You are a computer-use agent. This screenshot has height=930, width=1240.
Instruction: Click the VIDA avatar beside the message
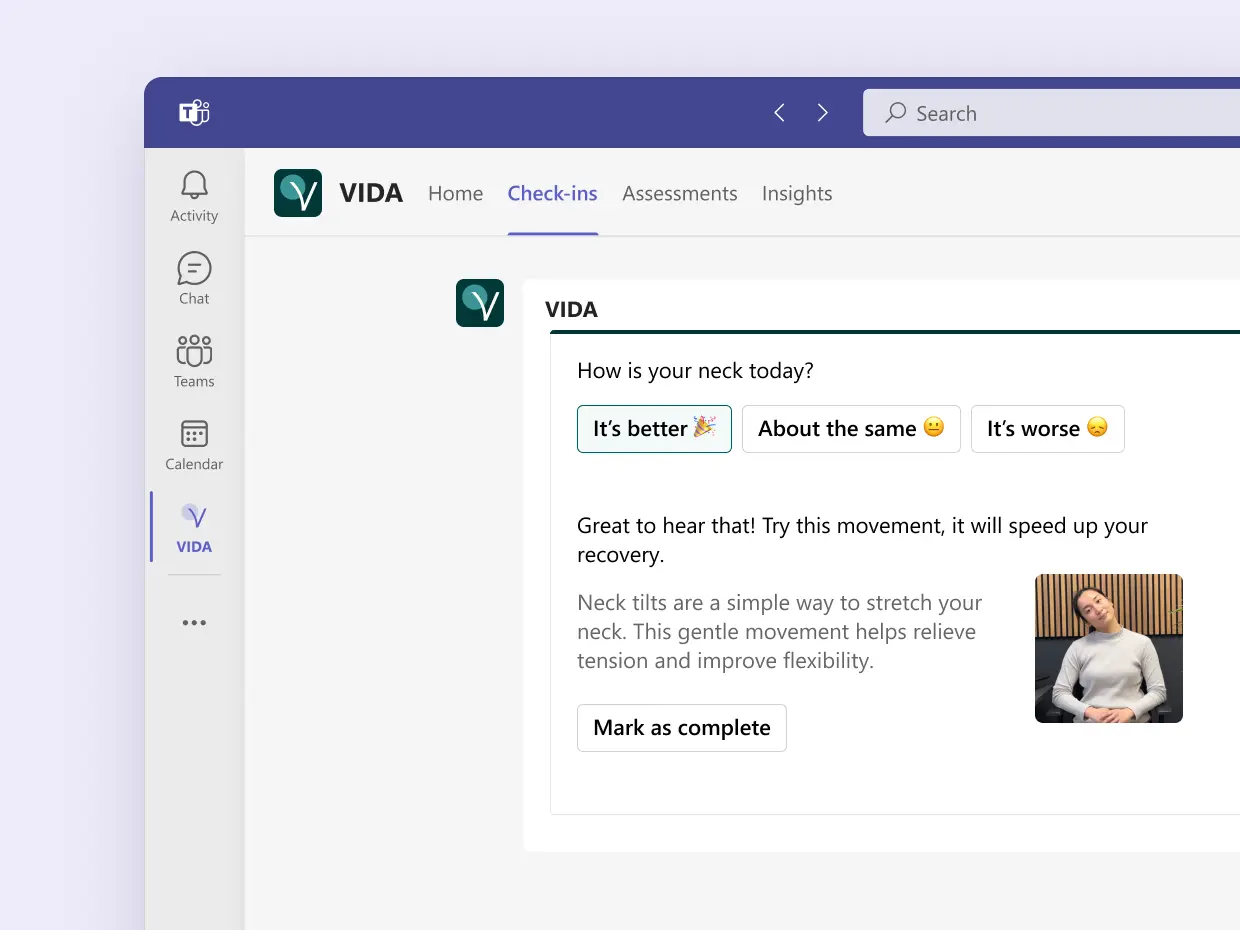point(480,303)
